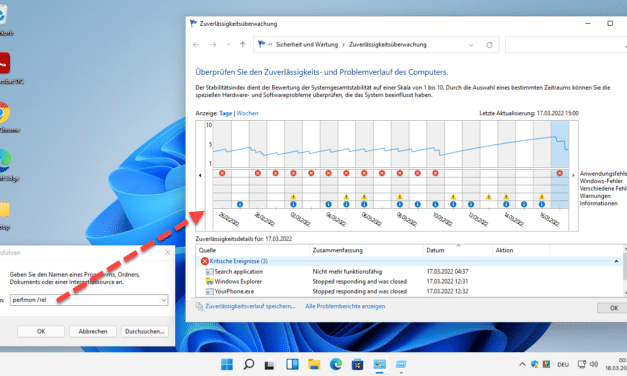This screenshot has height=376, width=627.
Task: Select the error icon on 28.02.2022
Action: [258, 173]
